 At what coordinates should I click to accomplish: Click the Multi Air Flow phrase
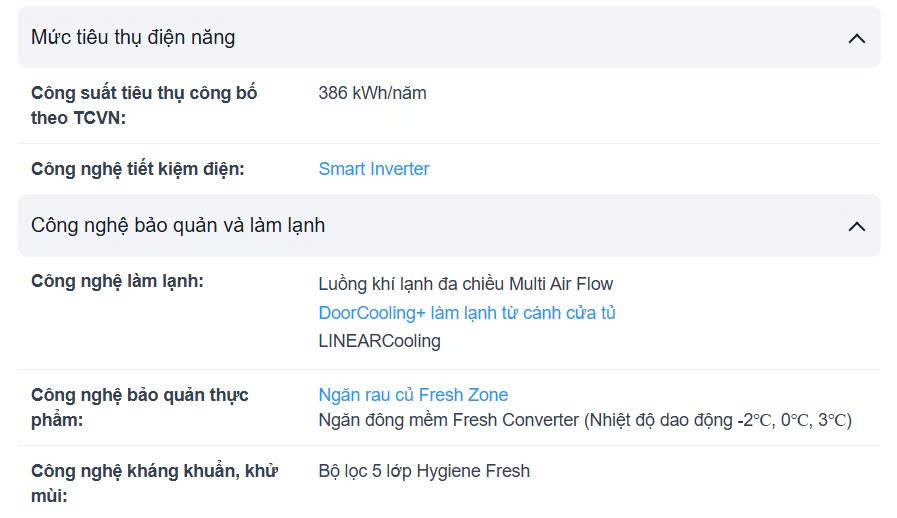[x=561, y=284]
